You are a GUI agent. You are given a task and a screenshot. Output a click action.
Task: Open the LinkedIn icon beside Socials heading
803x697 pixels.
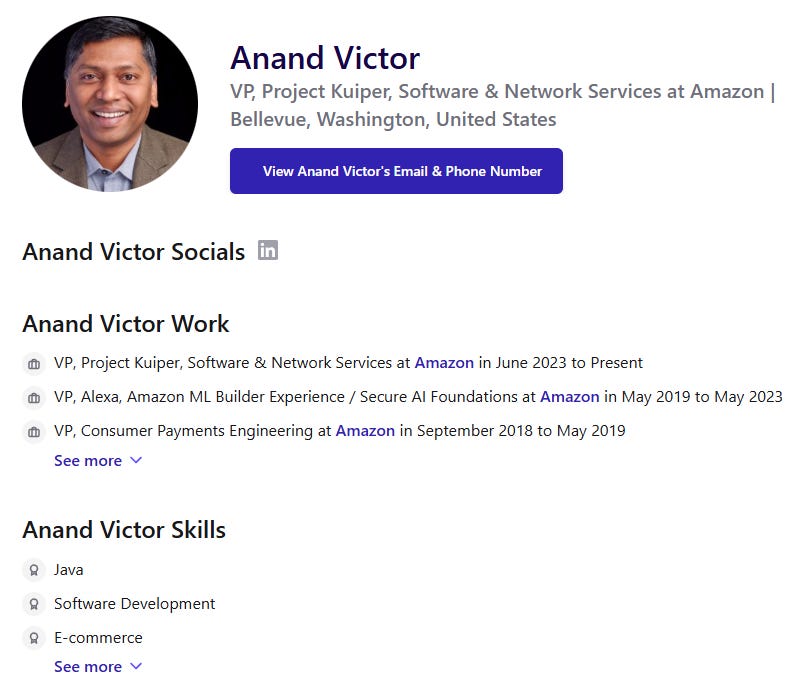click(x=267, y=250)
